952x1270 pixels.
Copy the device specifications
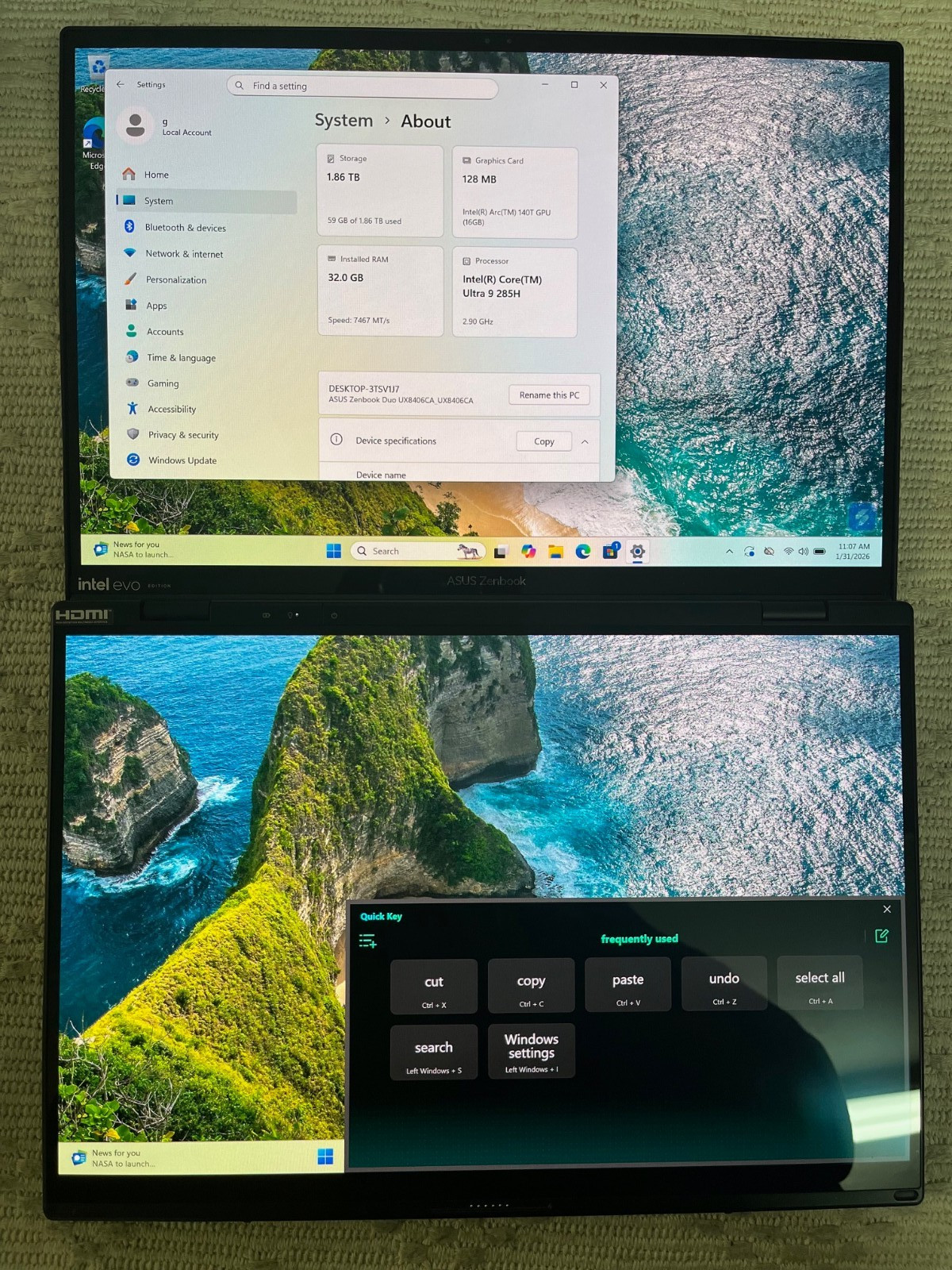coord(544,441)
